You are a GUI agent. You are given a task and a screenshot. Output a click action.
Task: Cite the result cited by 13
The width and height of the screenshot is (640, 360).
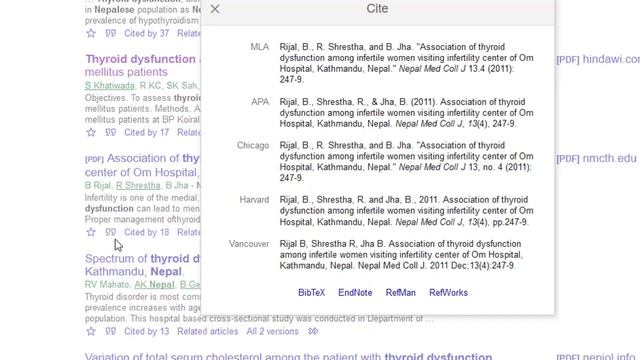[x=111, y=331]
